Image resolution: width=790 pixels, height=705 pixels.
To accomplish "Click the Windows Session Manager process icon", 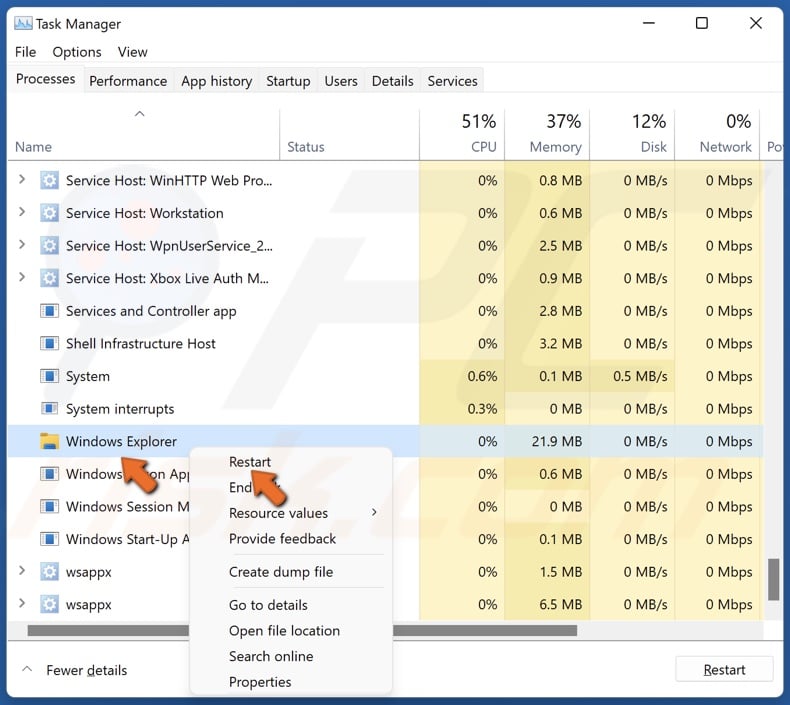I will pyautogui.click(x=49, y=506).
